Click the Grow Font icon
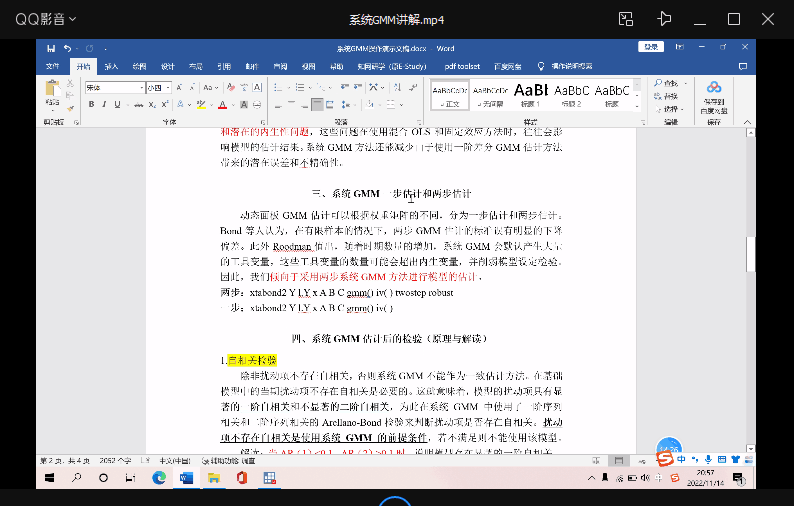The width and height of the screenshot is (794, 506). pyautogui.click(x=179, y=88)
